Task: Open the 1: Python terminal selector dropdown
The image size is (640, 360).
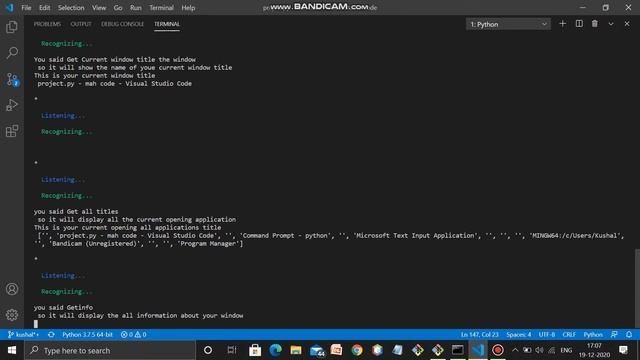Action: (508, 24)
